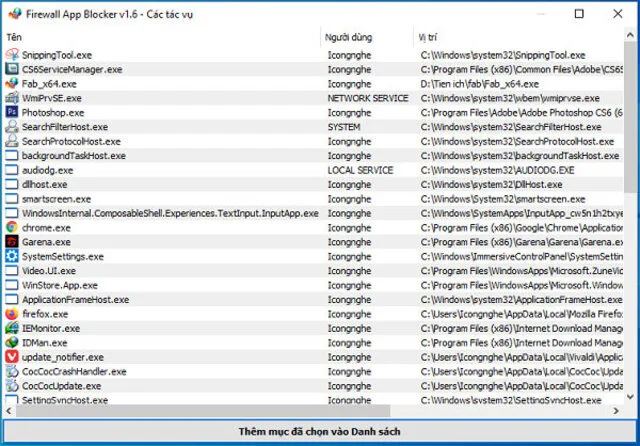The width and height of the screenshot is (640, 446).
Task: Select the update_notifier.exe process name
Action: coord(63,357)
